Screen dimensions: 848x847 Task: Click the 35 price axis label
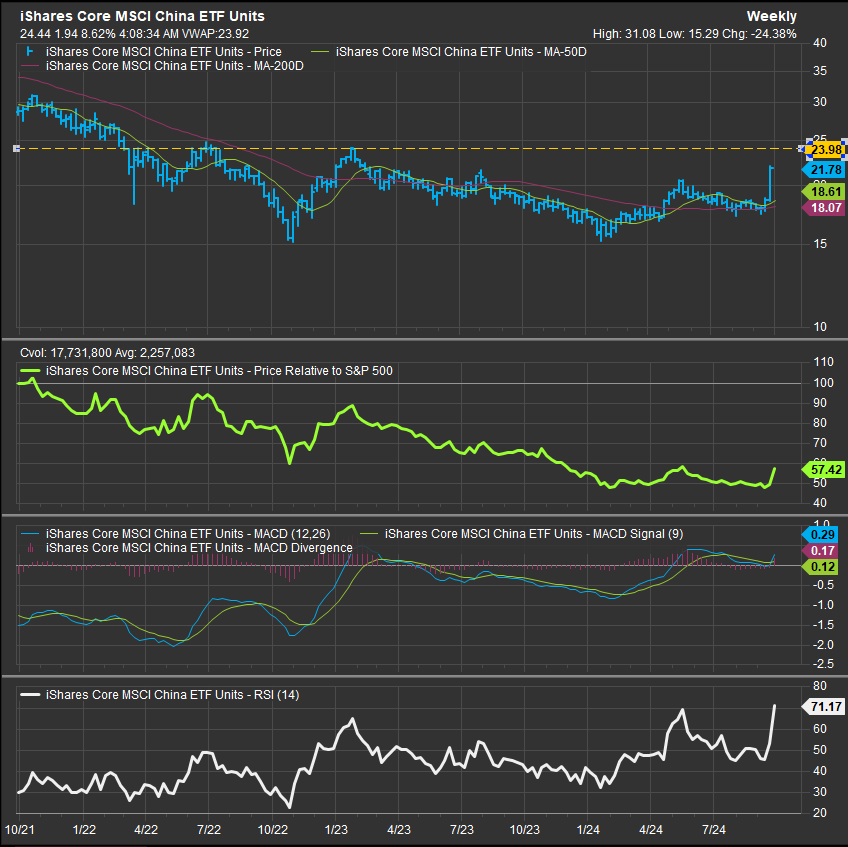pyautogui.click(x=820, y=71)
